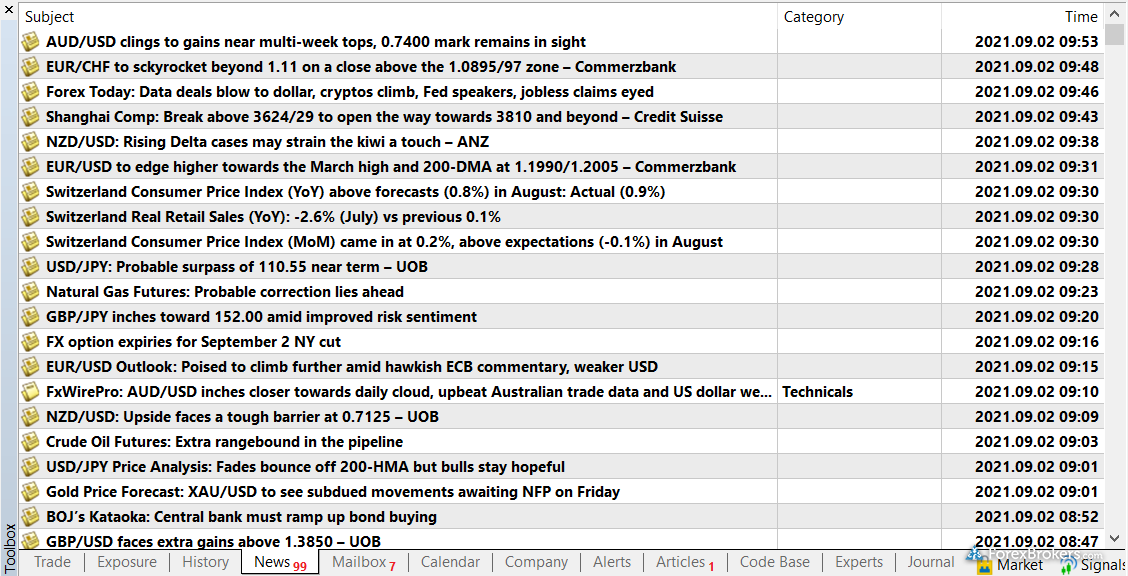The width and height of the screenshot is (1128, 576).
Task: Open the Articles tab
Action: pyautogui.click(x=681, y=562)
